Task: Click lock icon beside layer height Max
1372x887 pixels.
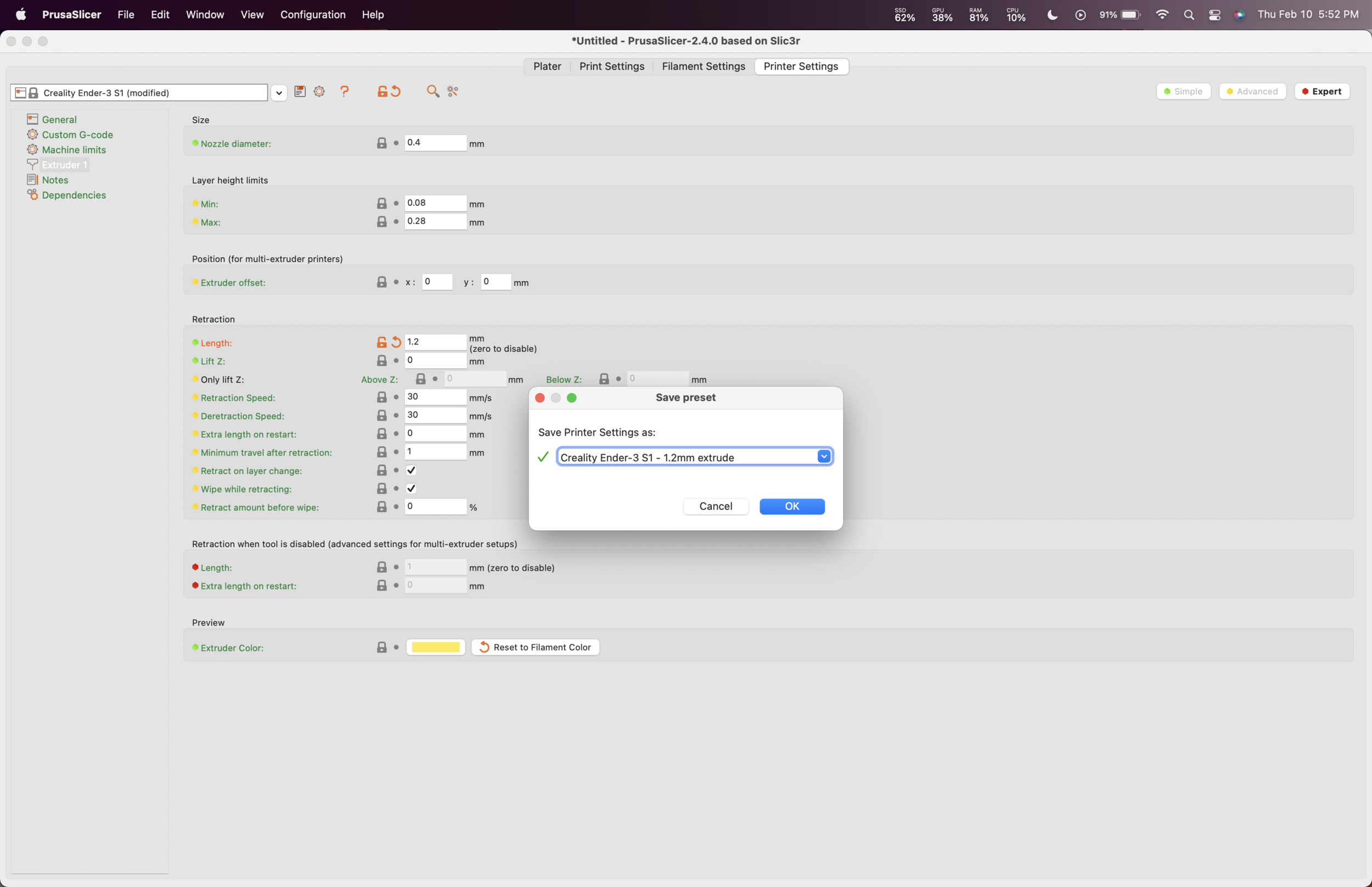Action: (382, 221)
